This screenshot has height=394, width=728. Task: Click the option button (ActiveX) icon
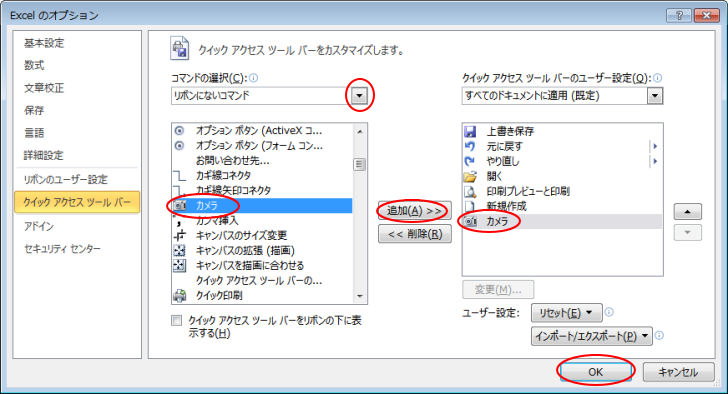(179, 131)
